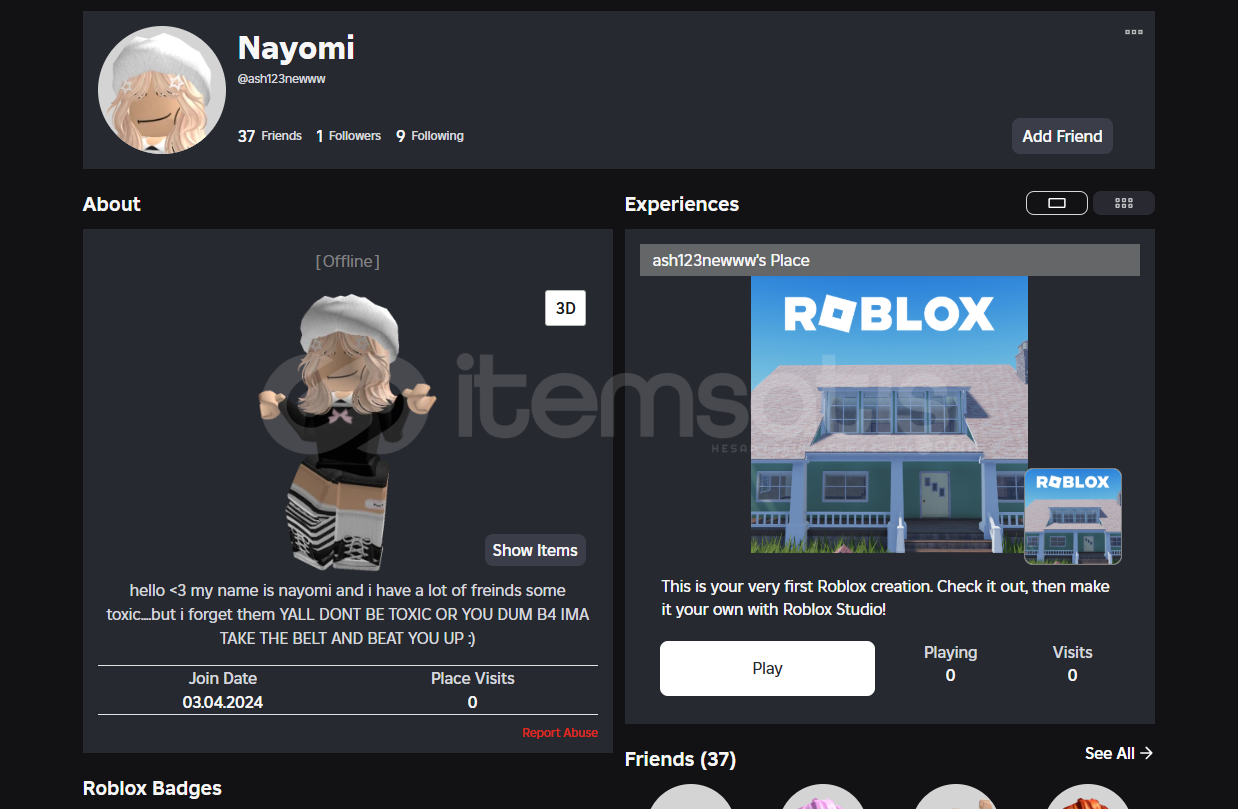Click the Add Friend button

point(1062,136)
